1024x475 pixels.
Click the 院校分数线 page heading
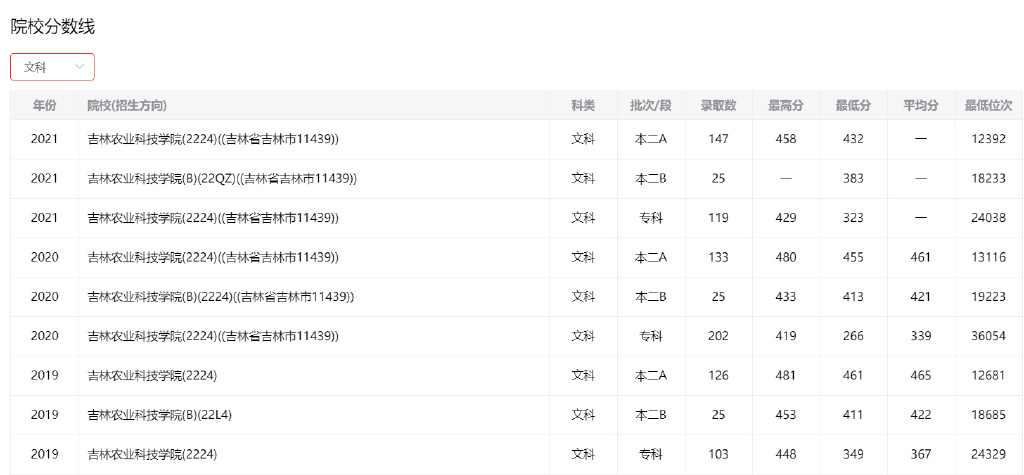[x=53, y=27]
